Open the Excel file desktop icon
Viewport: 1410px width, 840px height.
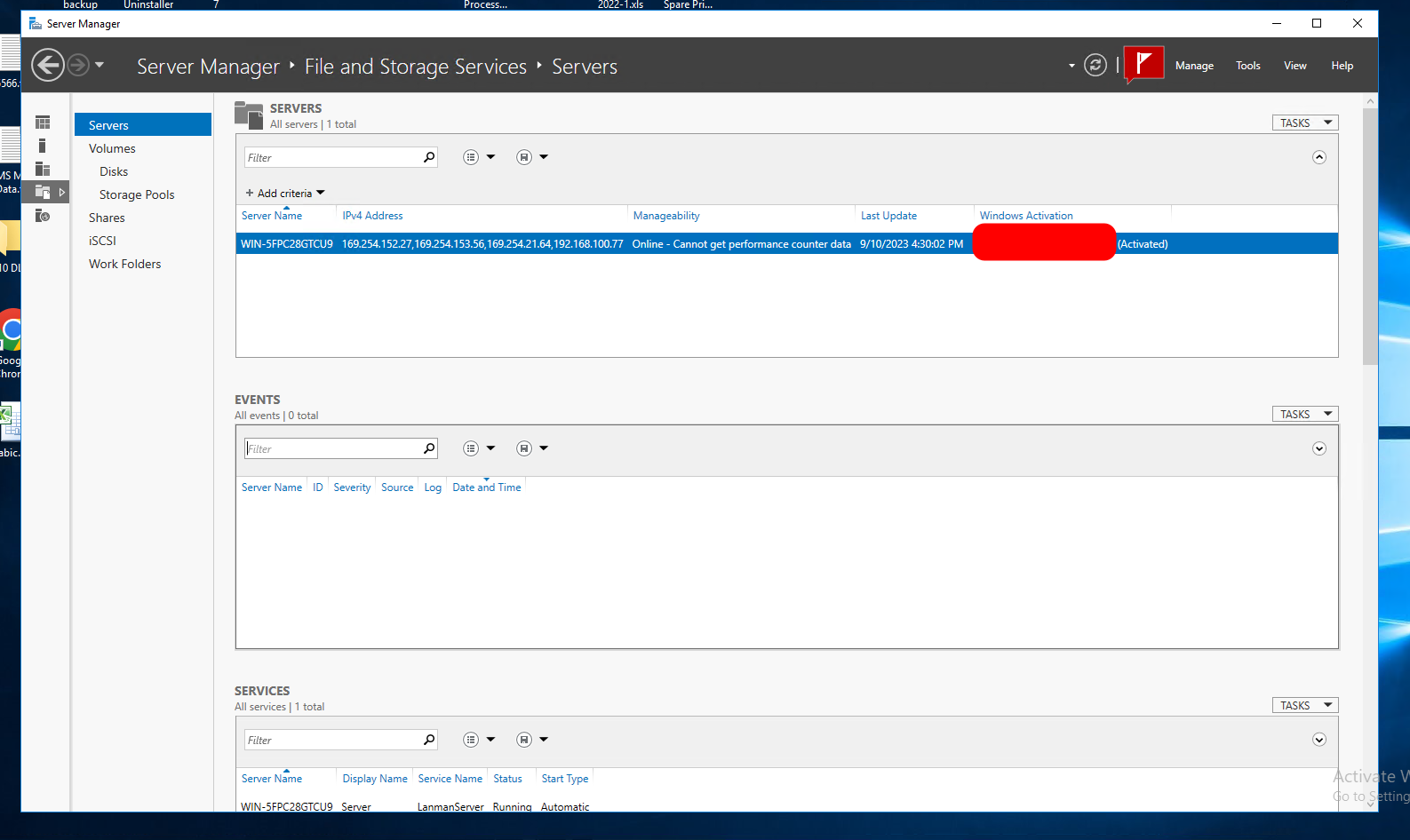pos(10,430)
